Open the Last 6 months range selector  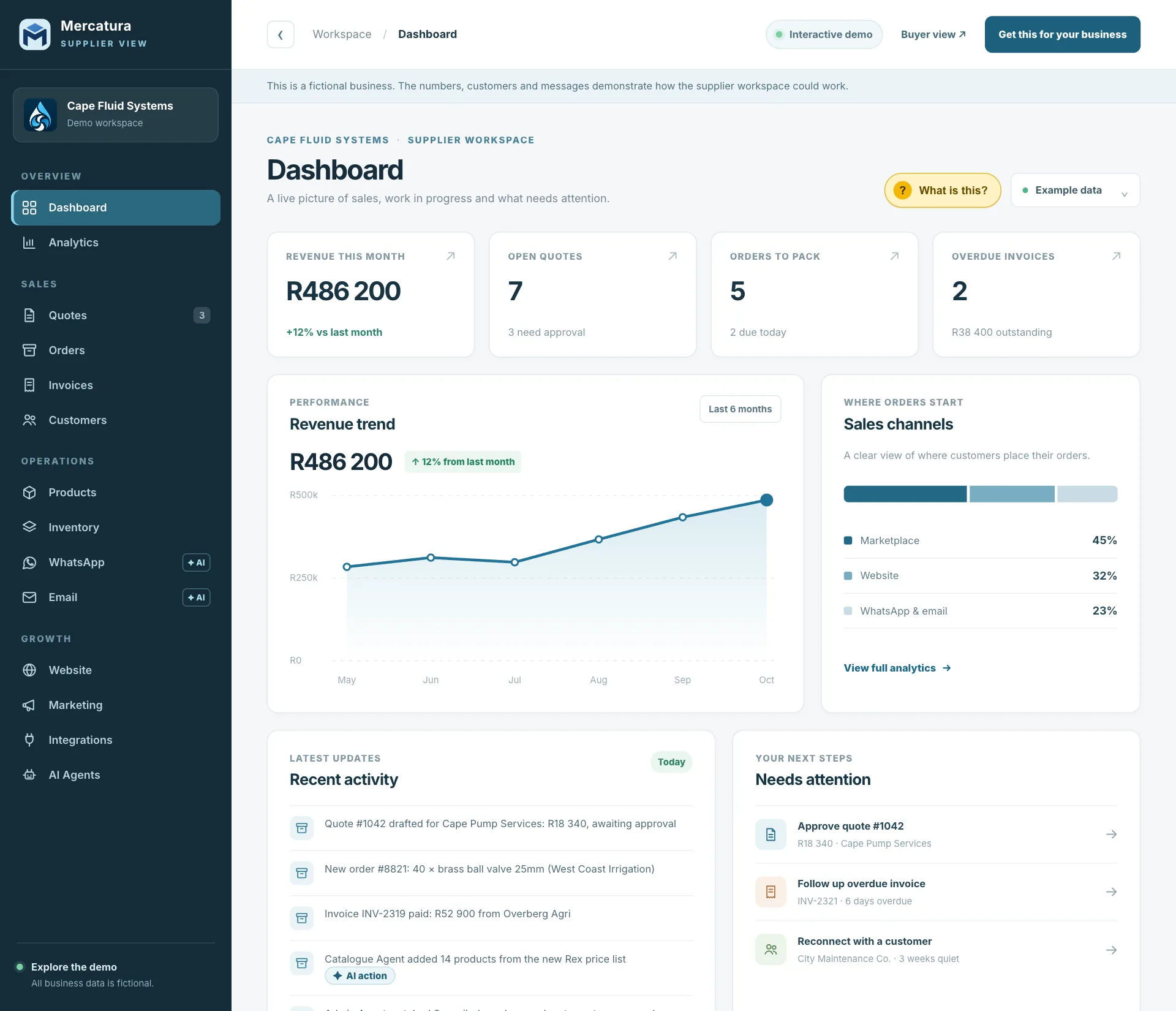point(740,409)
